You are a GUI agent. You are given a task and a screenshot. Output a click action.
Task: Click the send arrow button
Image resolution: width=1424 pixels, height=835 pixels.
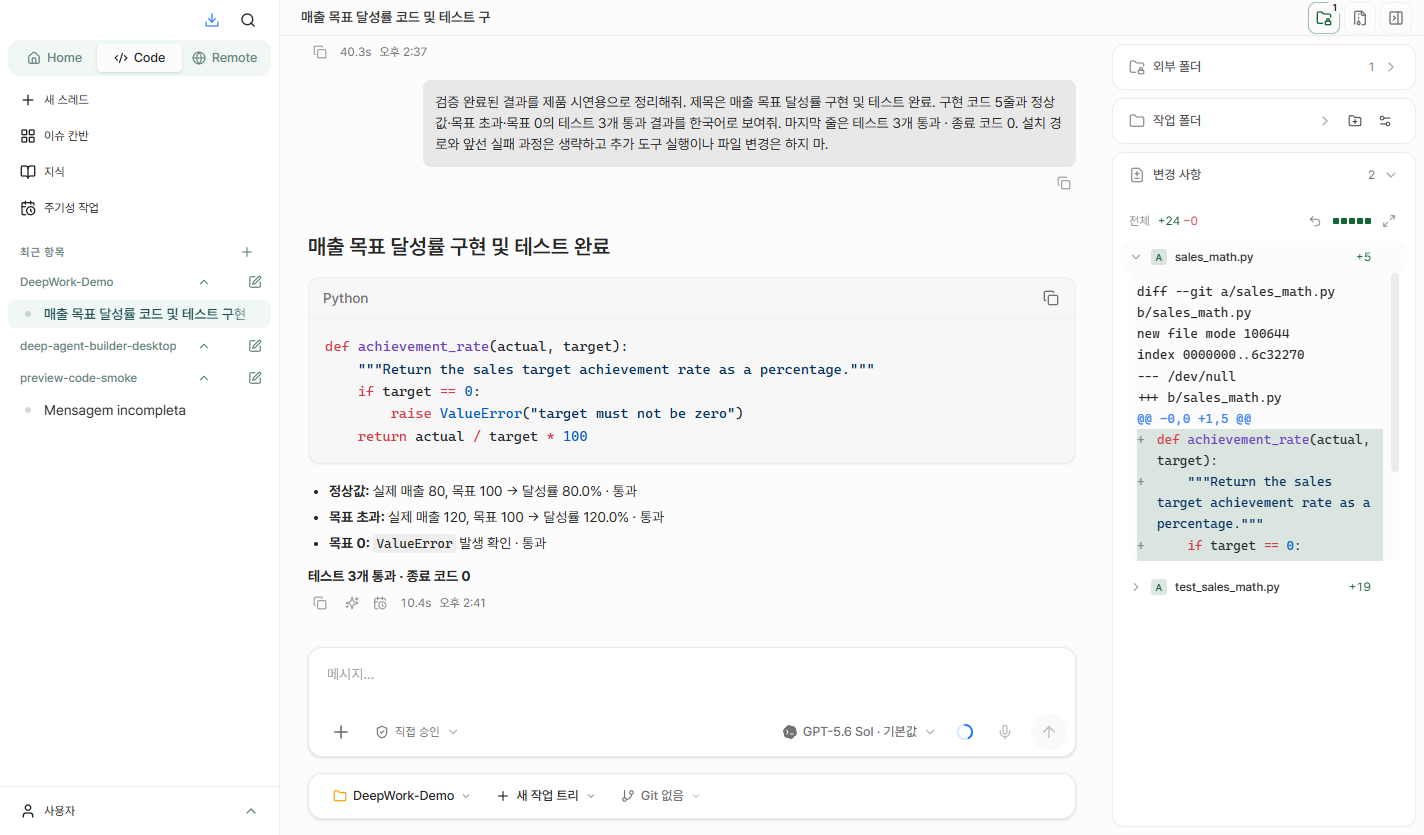pyautogui.click(x=1048, y=732)
